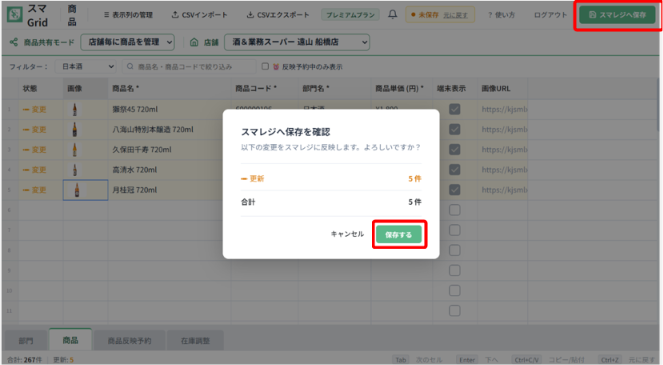Open the 商品反映予約 tab
The height and width of the screenshot is (365, 663).
point(129,340)
